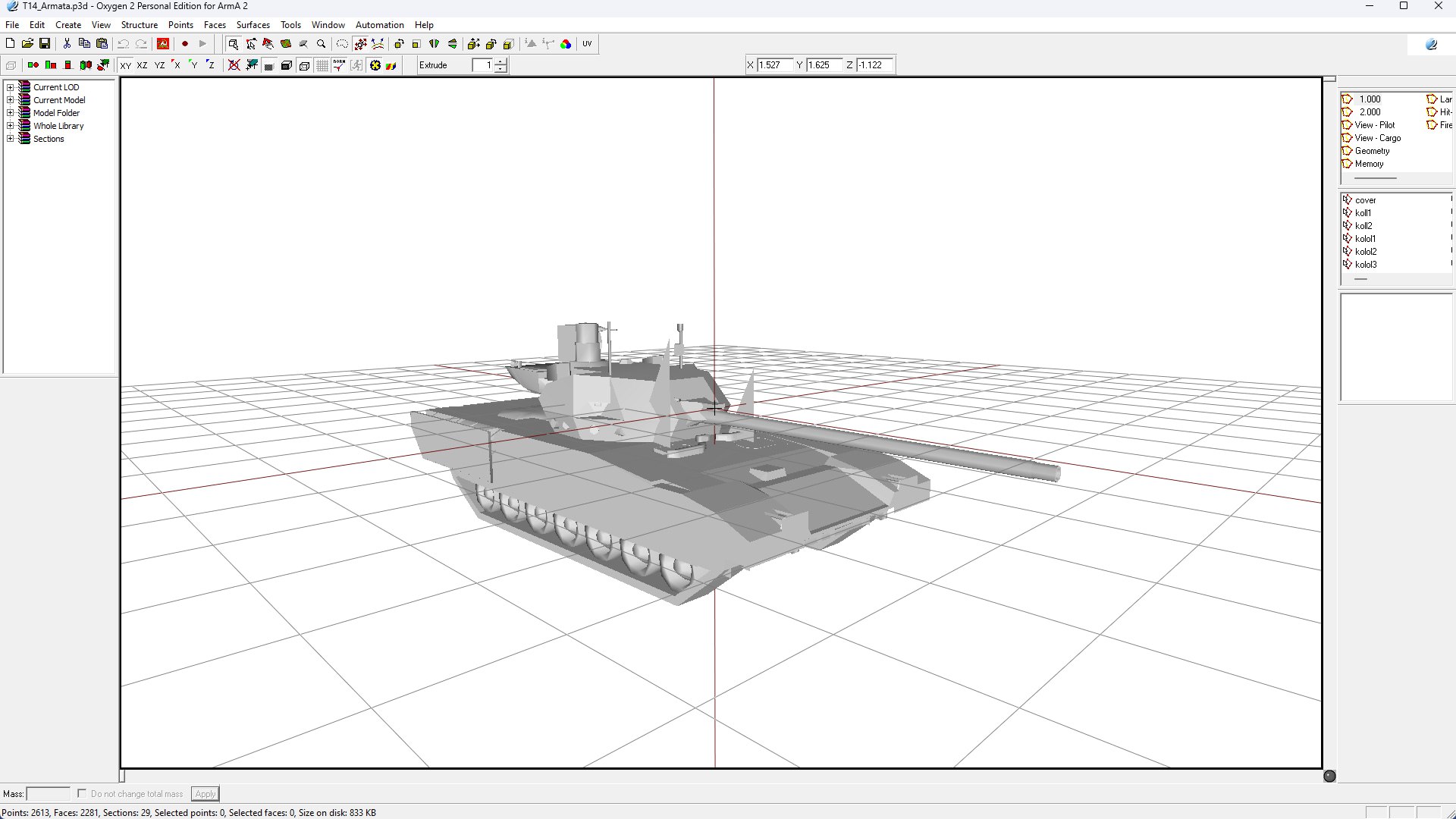
Task: Switch to XY view plane
Action: [126, 65]
